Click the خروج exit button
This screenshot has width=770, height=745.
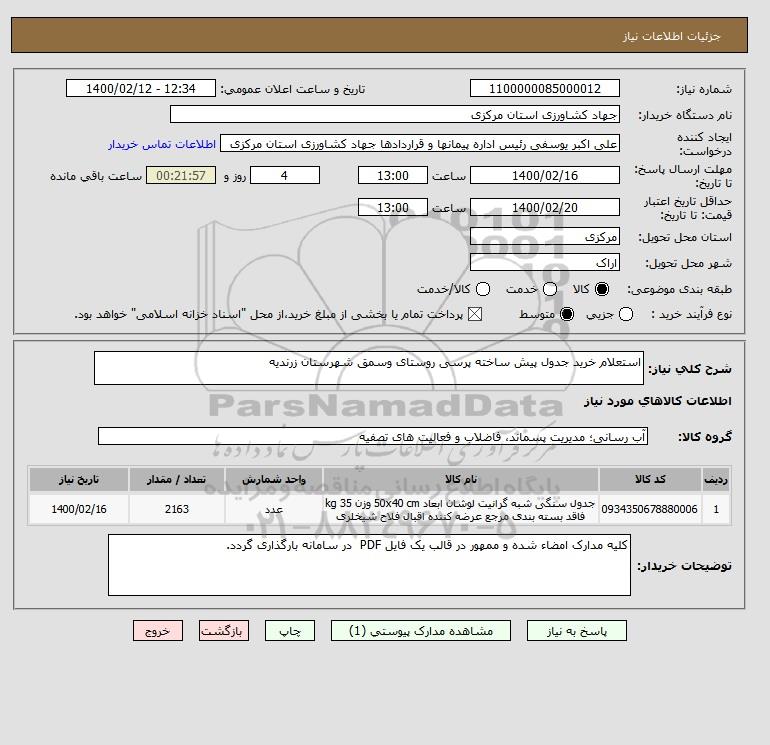click(x=158, y=631)
